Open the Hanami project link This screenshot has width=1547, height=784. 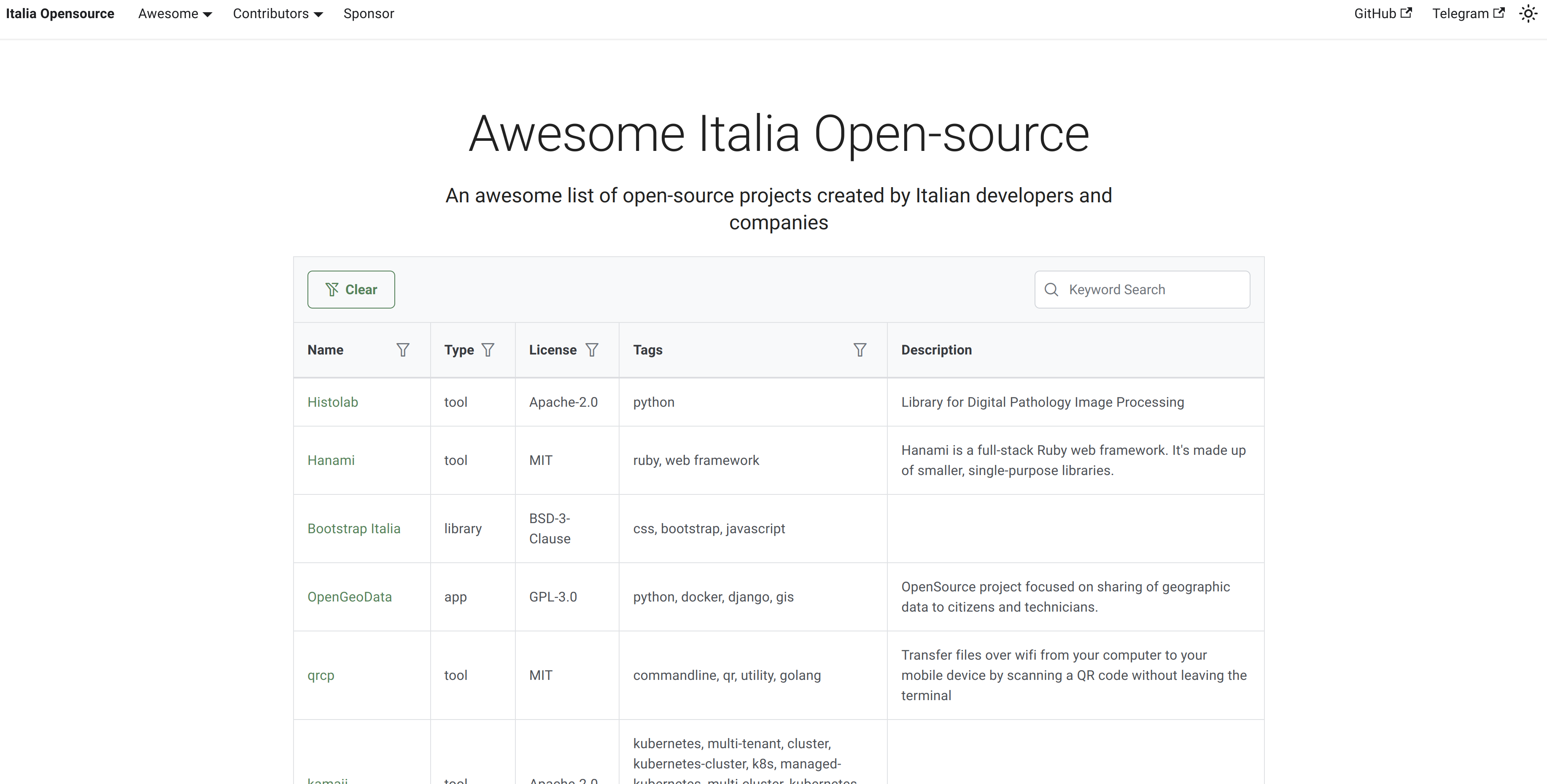[x=331, y=460]
